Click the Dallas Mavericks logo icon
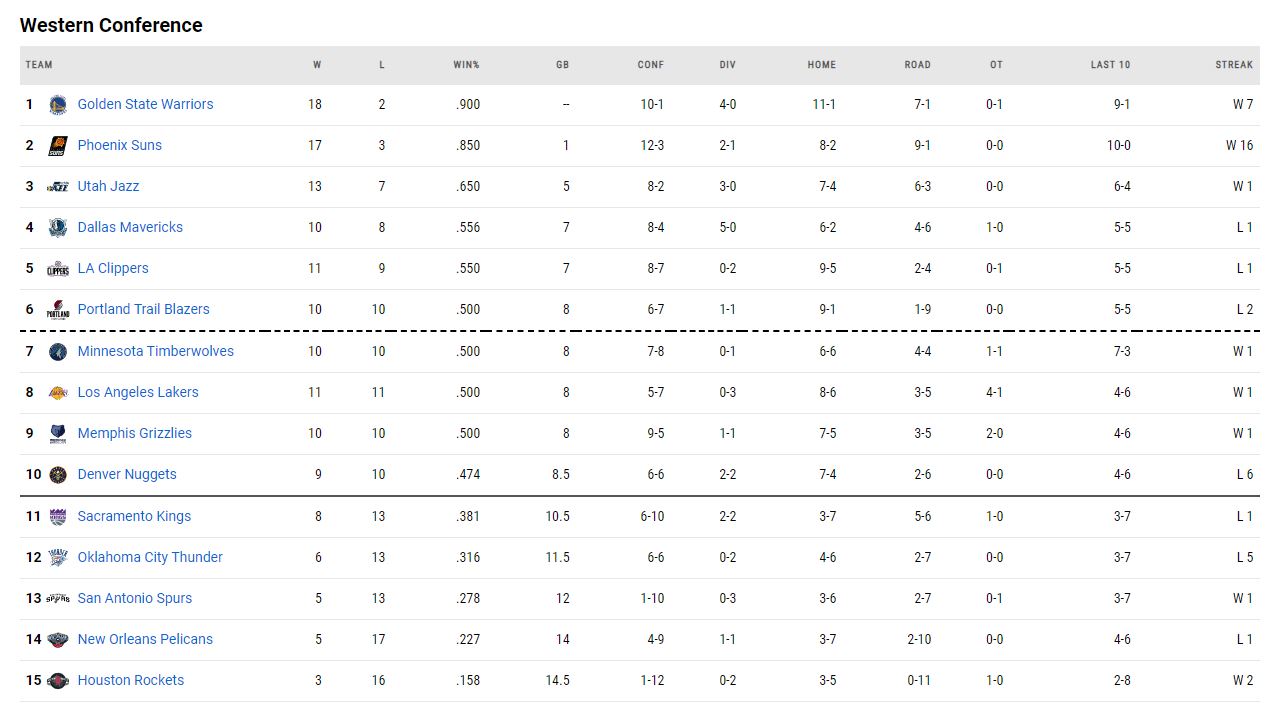The width and height of the screenshot is (1278, 726). pos(58,228)
